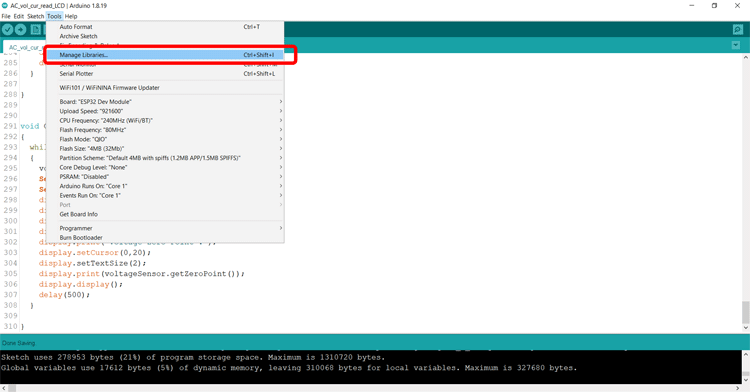The width and height of the screenshot is (750, 392).
Task: Open the Serial Monitor magnifier icon
Action: 738,30
